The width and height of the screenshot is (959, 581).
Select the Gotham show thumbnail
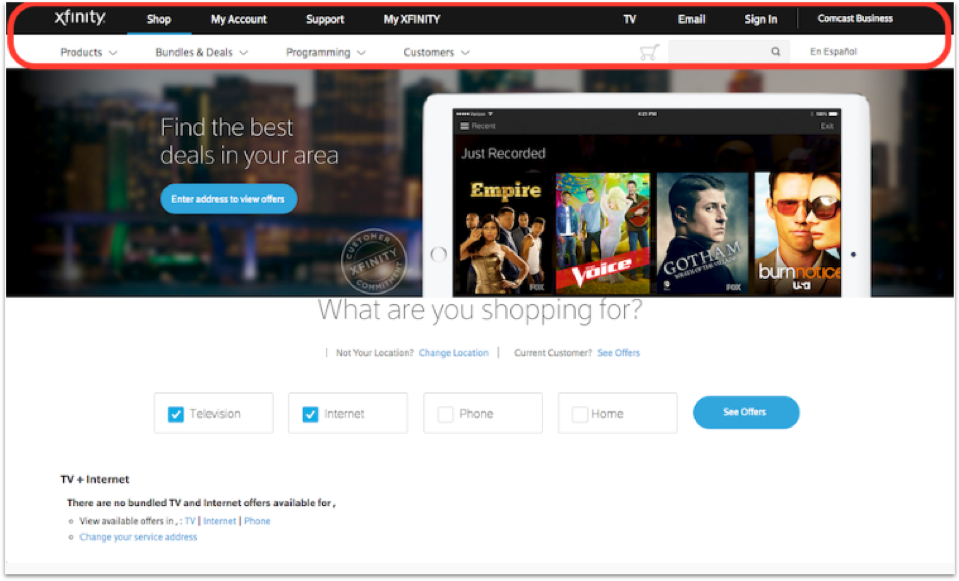pos(703,233)
